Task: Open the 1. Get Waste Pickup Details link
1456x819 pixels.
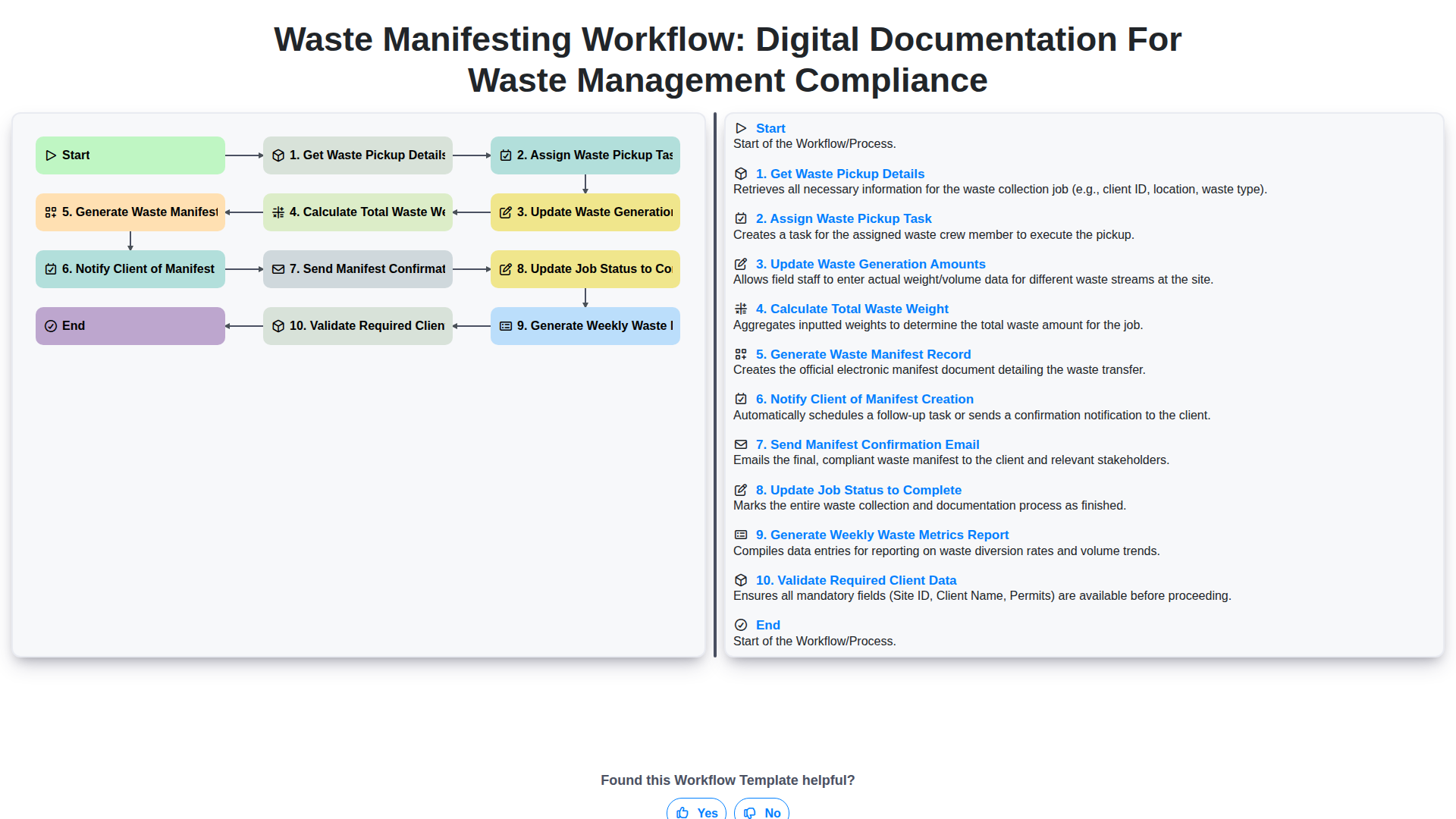Action: tap(839, 174)
